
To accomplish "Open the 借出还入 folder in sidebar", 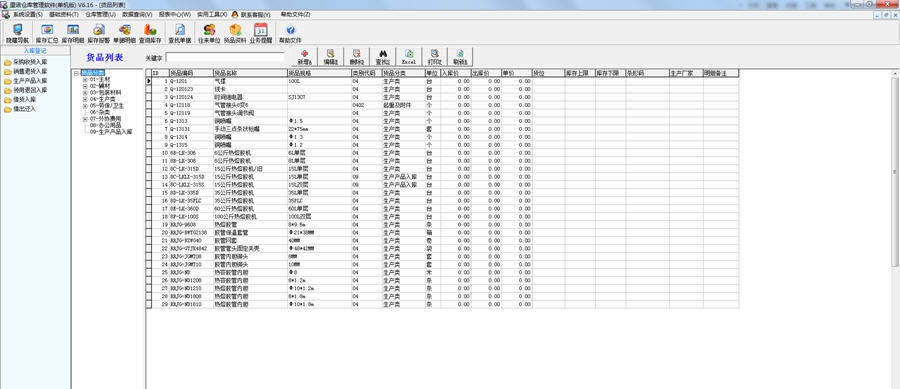I will 20,108.
